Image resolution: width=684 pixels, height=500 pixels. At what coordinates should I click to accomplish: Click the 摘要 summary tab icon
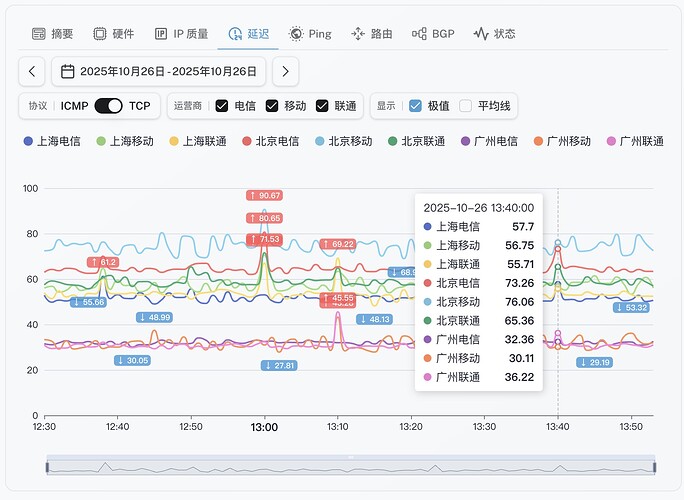pyautogui.click(x=39, y=34)
